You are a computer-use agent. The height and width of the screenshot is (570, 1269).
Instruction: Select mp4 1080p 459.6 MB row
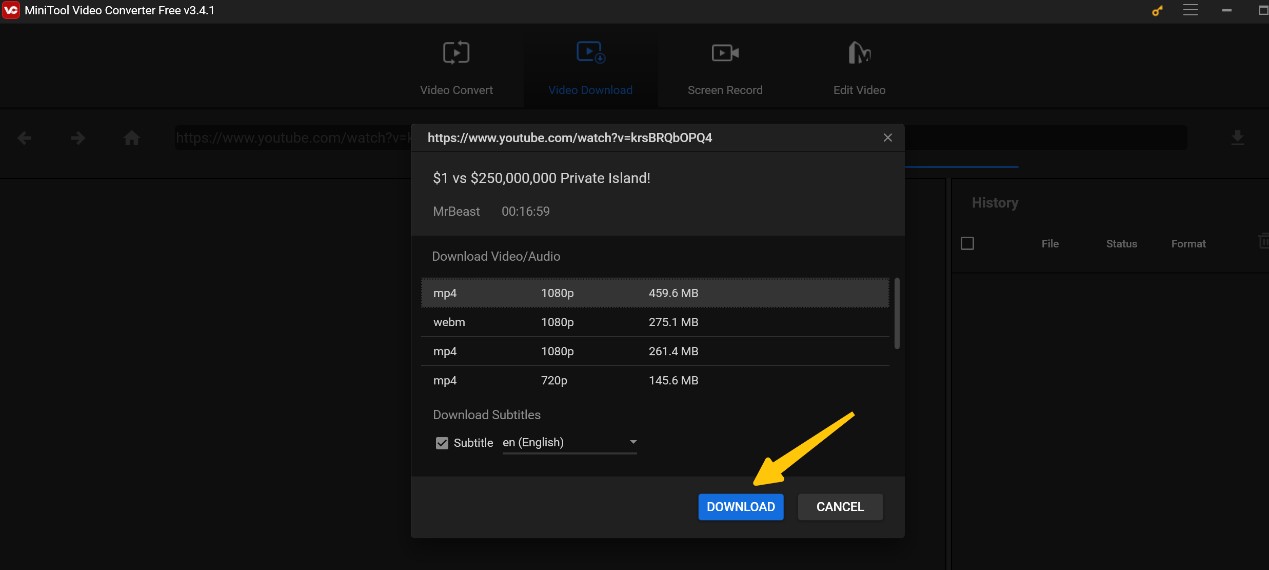655,293
